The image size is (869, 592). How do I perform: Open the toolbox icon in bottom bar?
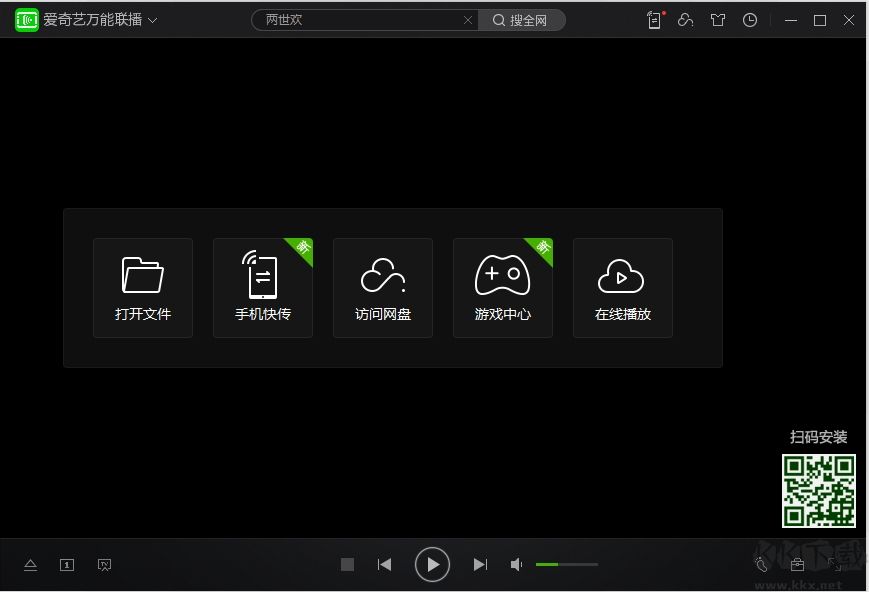click(x=798, y=564)
